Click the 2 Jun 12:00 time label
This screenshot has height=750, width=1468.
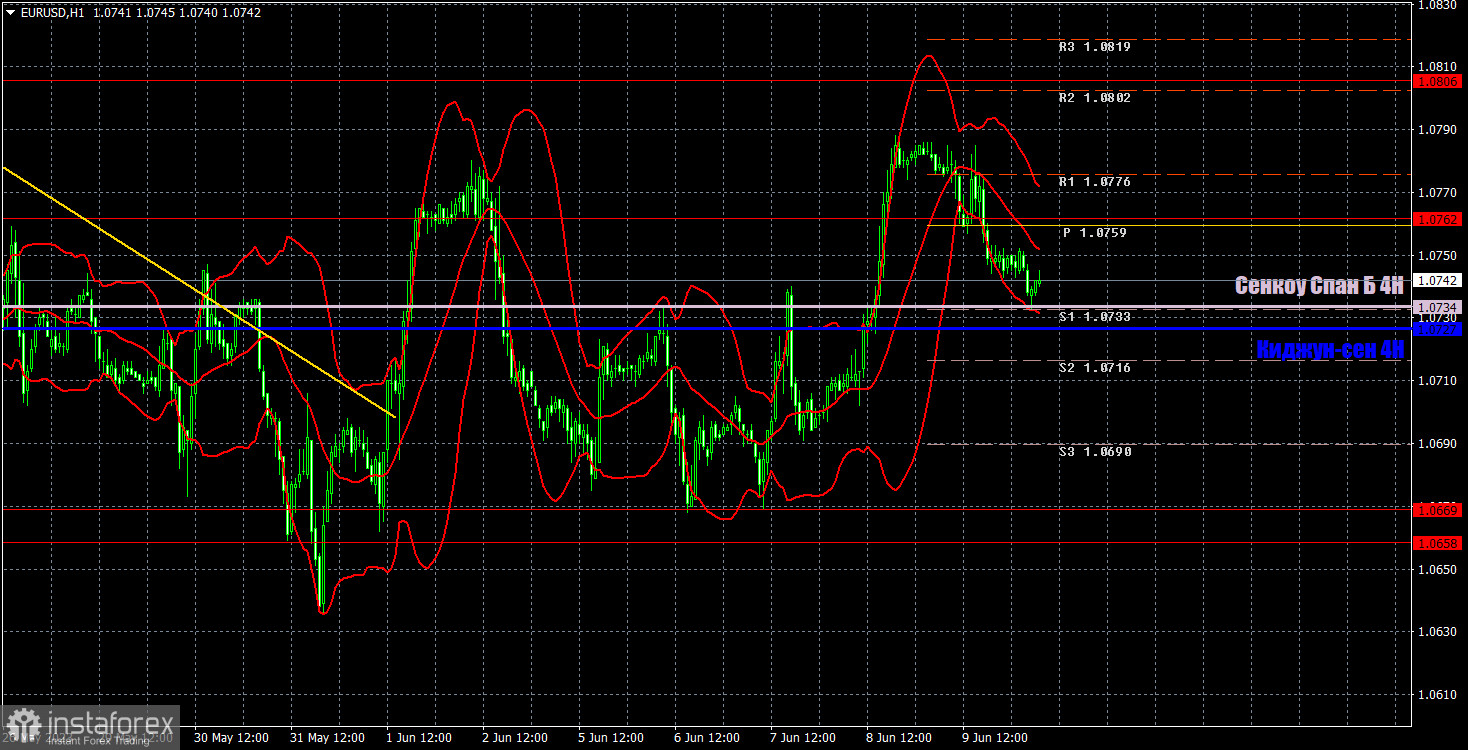point(517,738)
